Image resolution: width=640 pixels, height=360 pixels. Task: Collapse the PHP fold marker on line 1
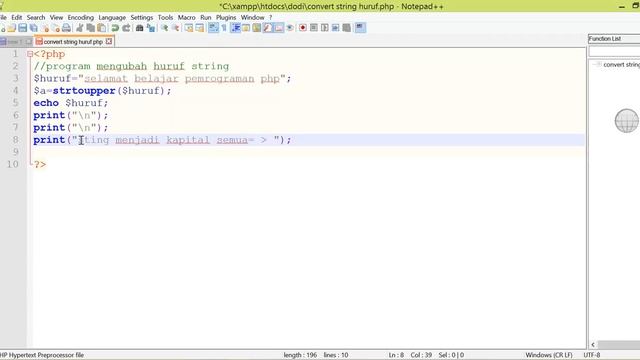tap(30, 54)
